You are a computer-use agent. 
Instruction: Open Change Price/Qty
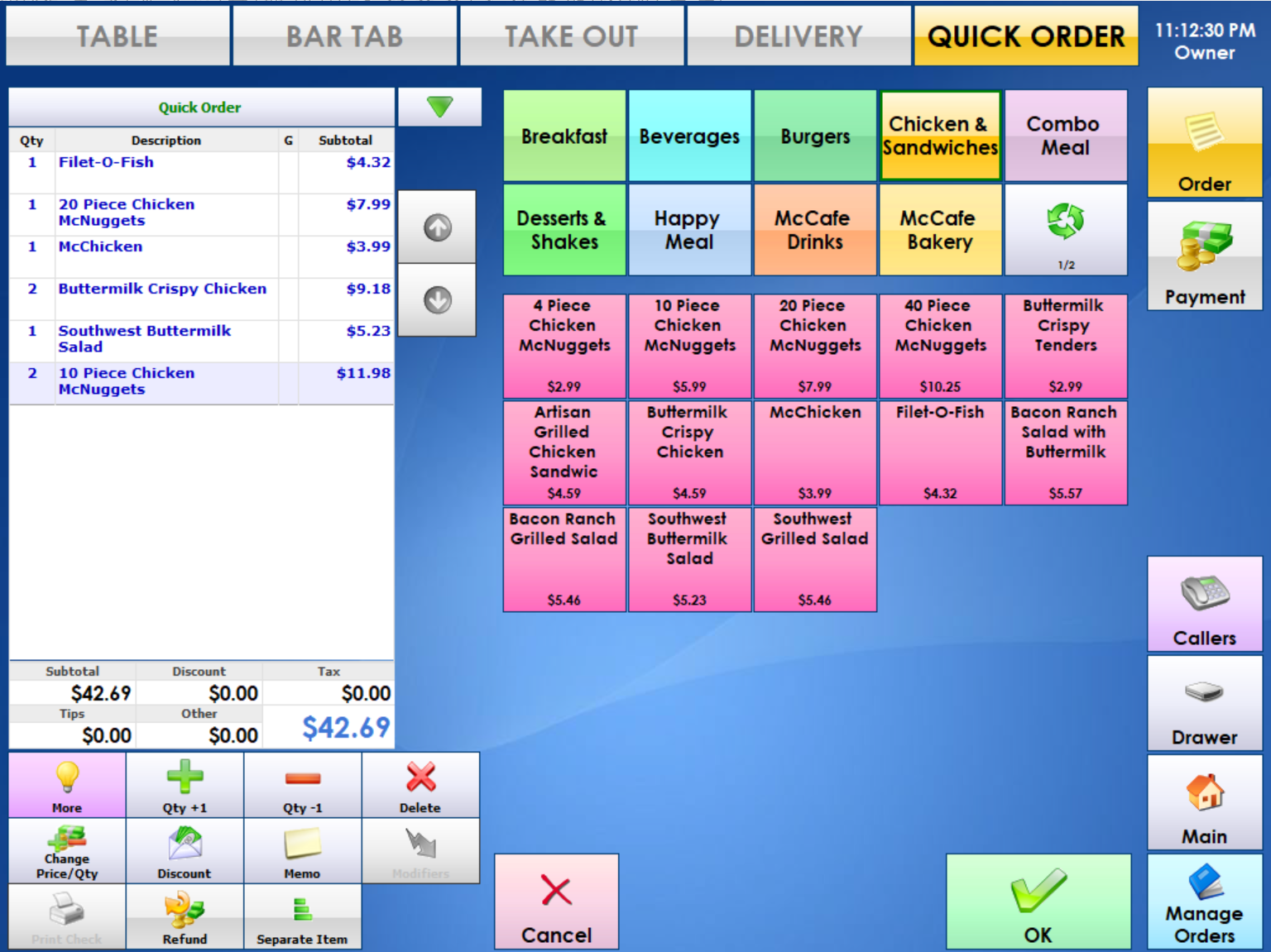[x=67, y=851]
